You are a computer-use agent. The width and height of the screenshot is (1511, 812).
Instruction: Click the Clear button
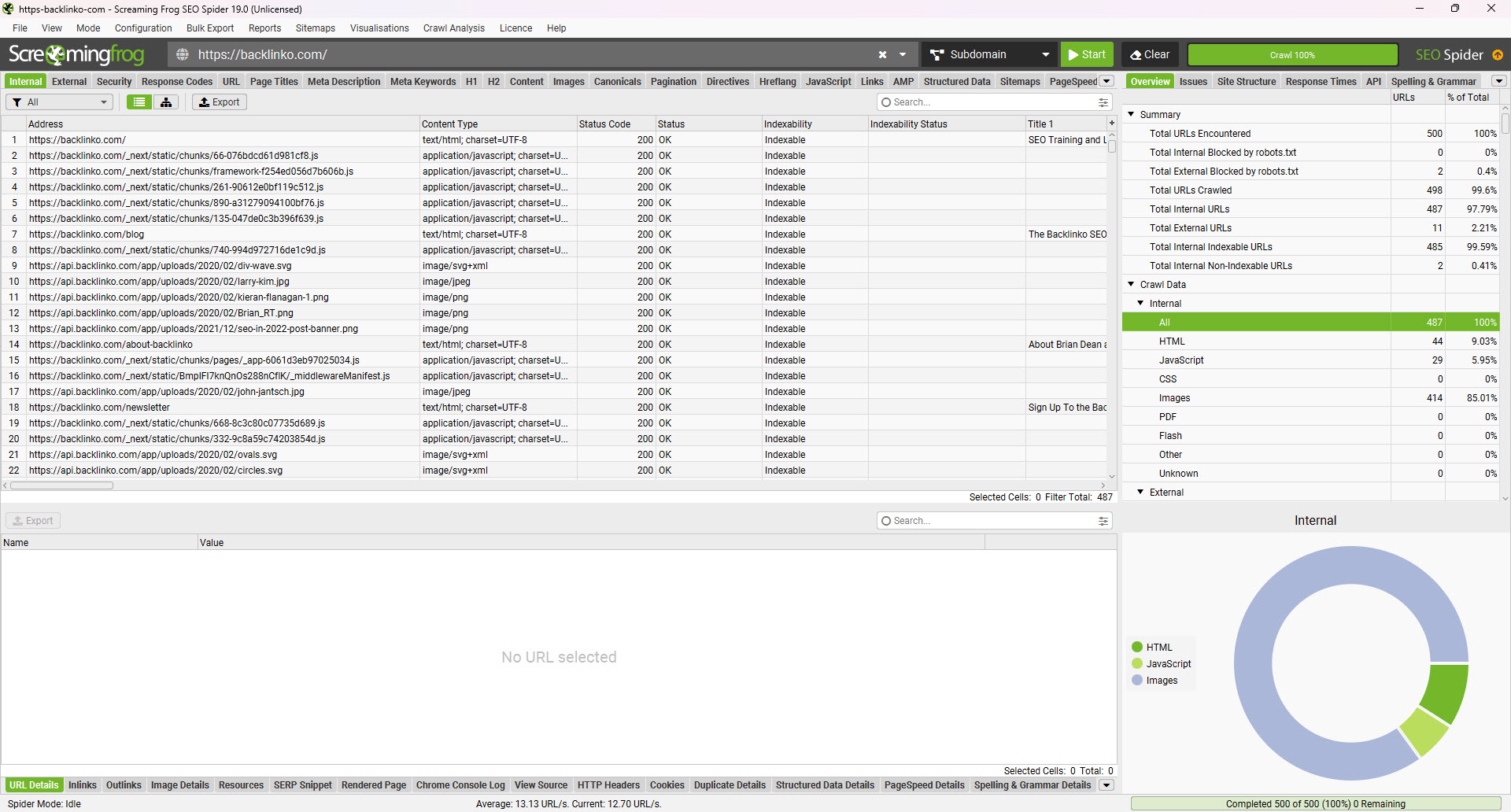(x=1150, y=54)
